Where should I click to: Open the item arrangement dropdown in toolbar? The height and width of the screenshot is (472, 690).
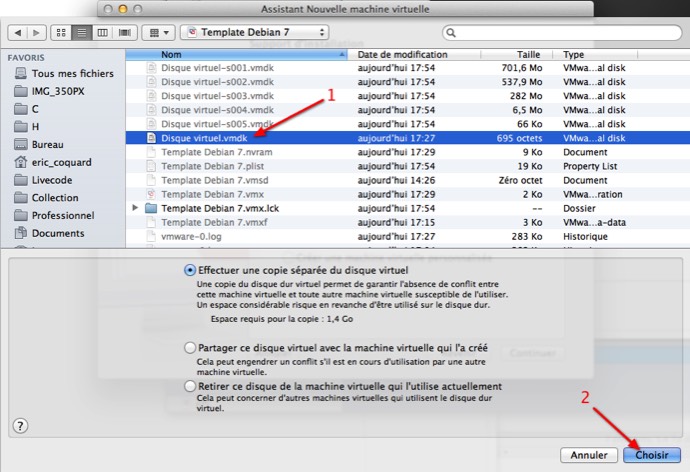(159, 33)
